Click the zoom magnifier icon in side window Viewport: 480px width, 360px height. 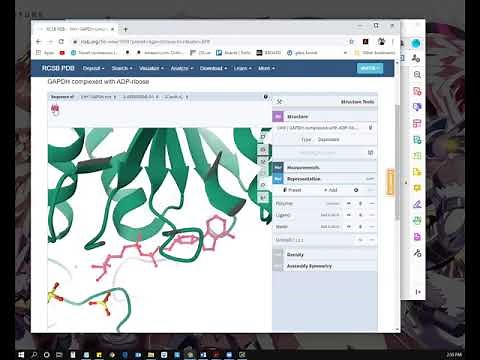pyautogui.click(x=417, y=75)
